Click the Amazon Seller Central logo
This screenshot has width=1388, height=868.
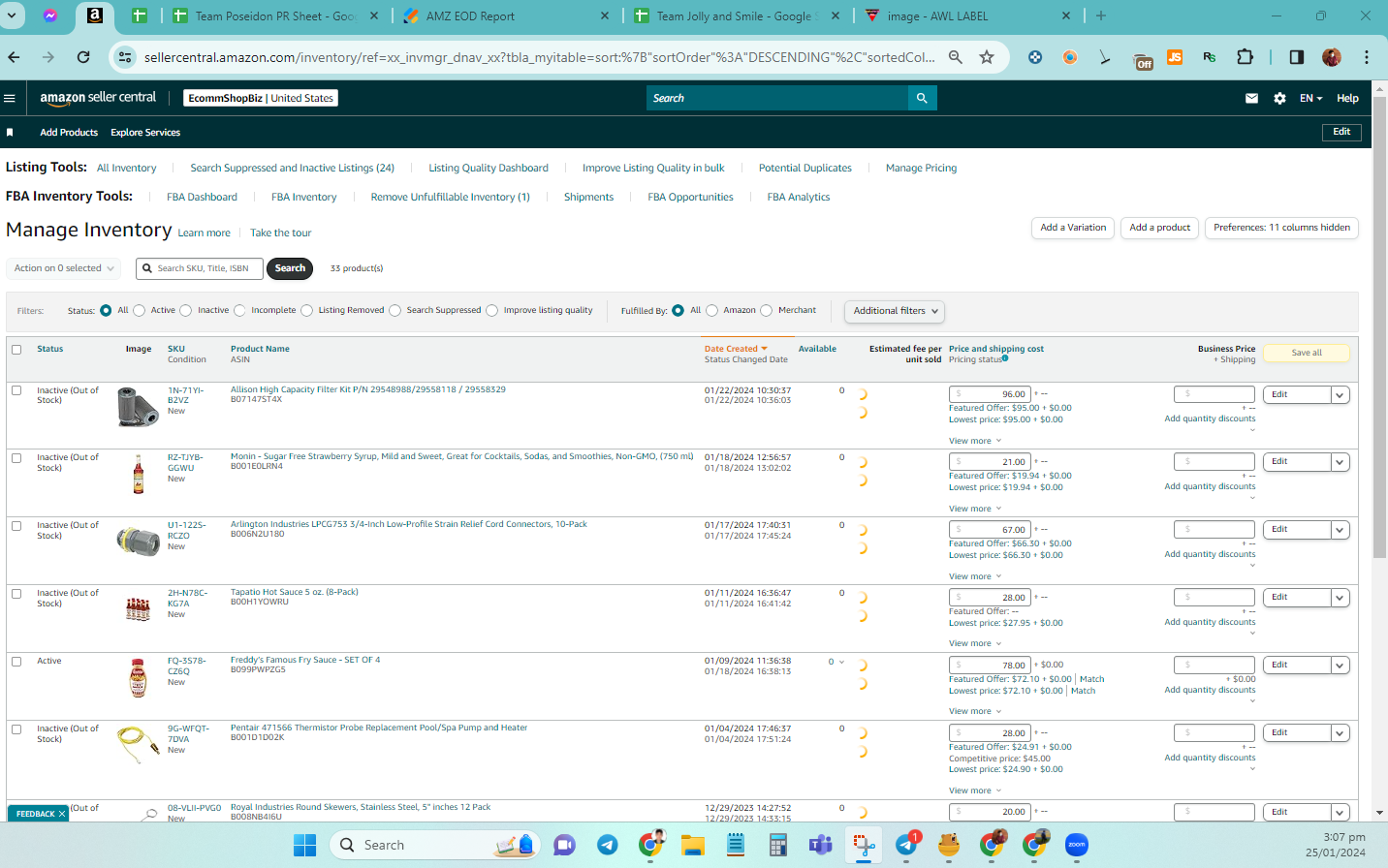(98, 98)
